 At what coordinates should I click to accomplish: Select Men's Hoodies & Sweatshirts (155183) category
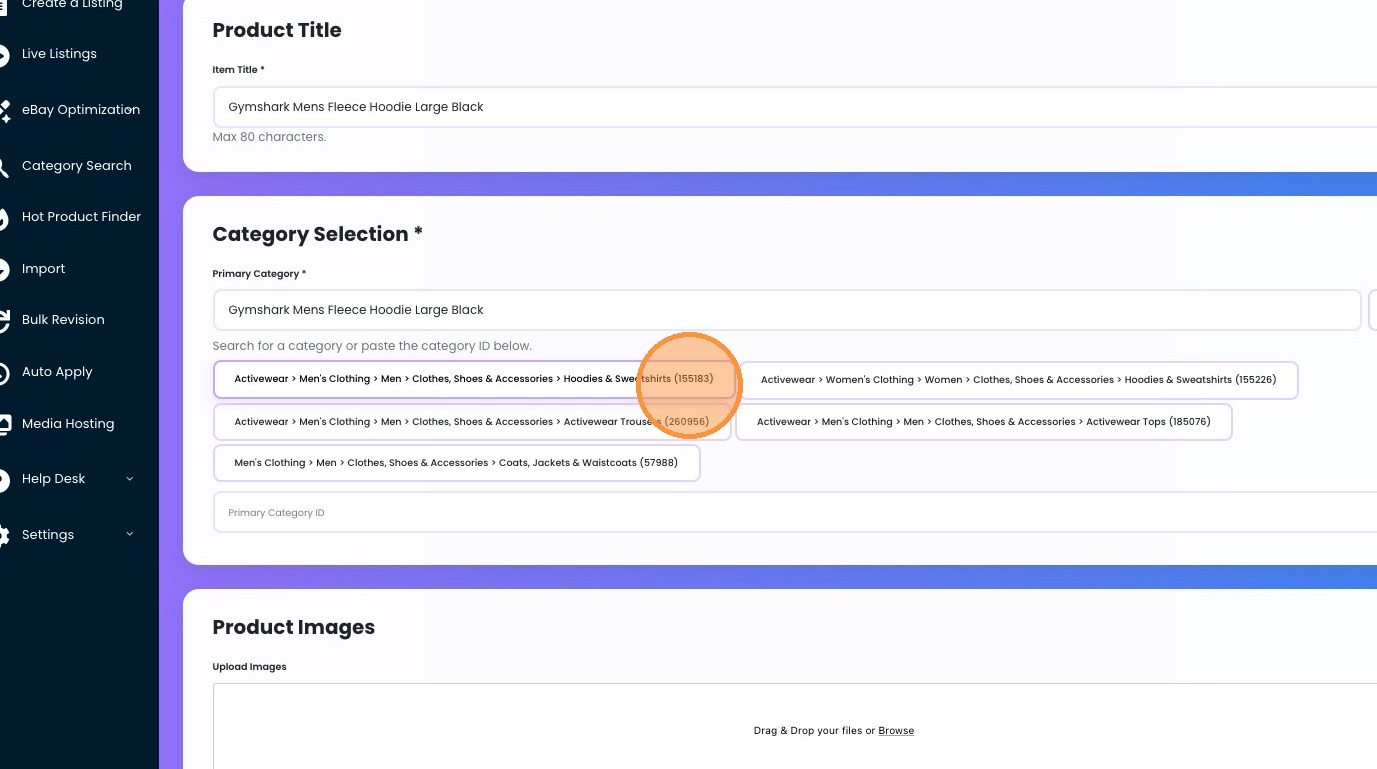(x=473, y=380)
